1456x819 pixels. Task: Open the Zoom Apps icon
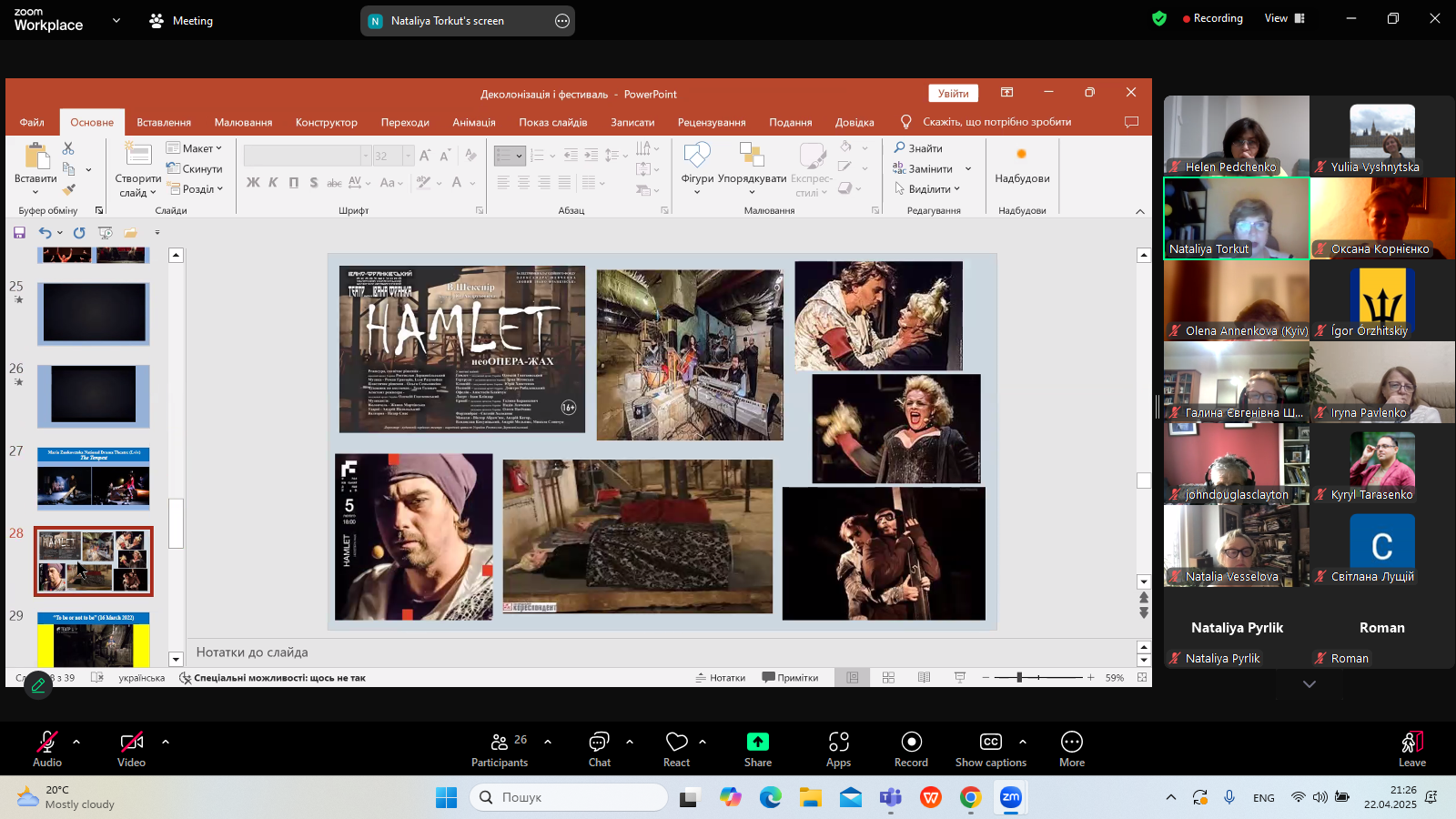coord(838,743)
